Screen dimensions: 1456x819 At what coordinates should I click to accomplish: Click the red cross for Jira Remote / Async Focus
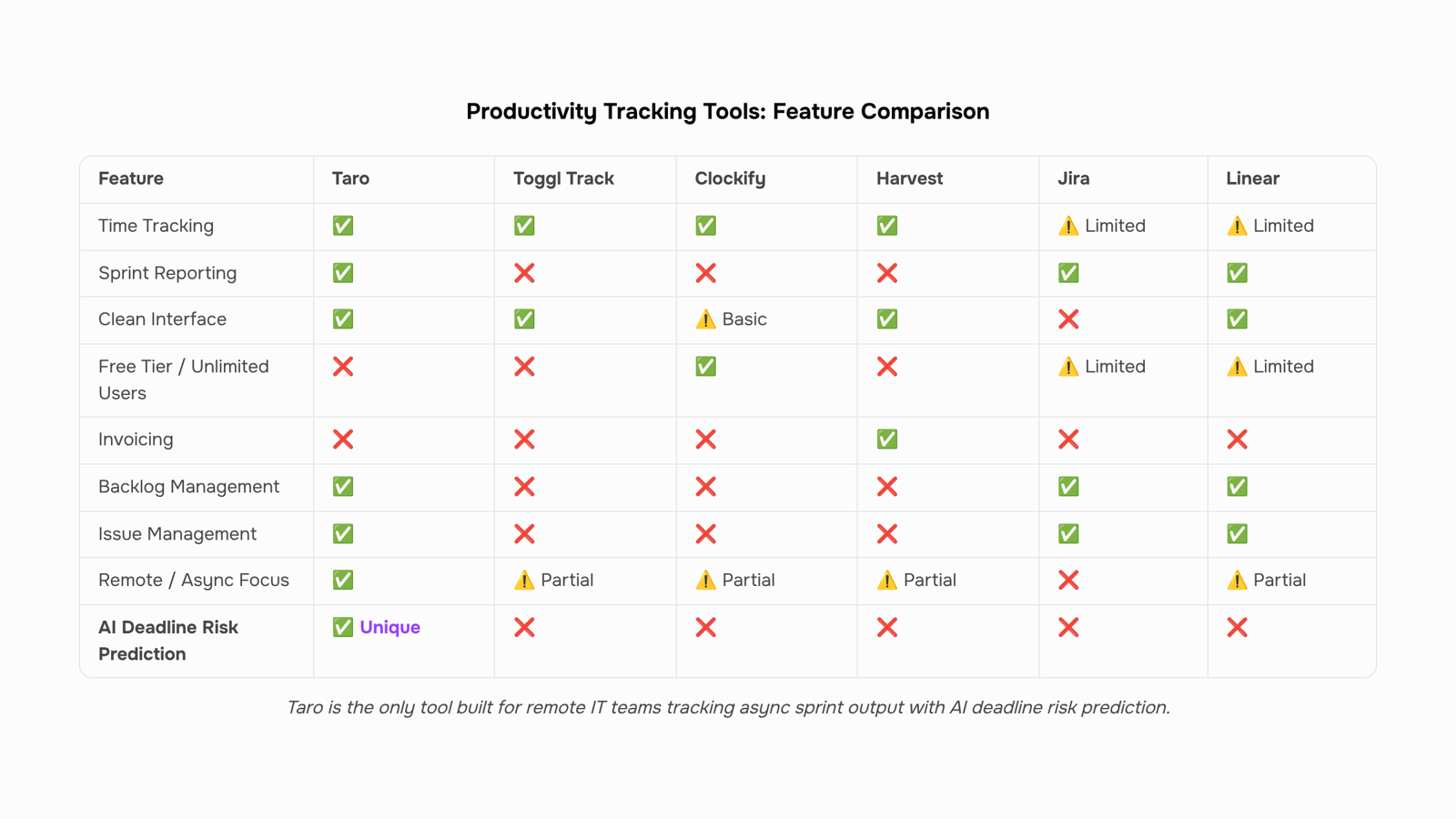click(1068, 581)
